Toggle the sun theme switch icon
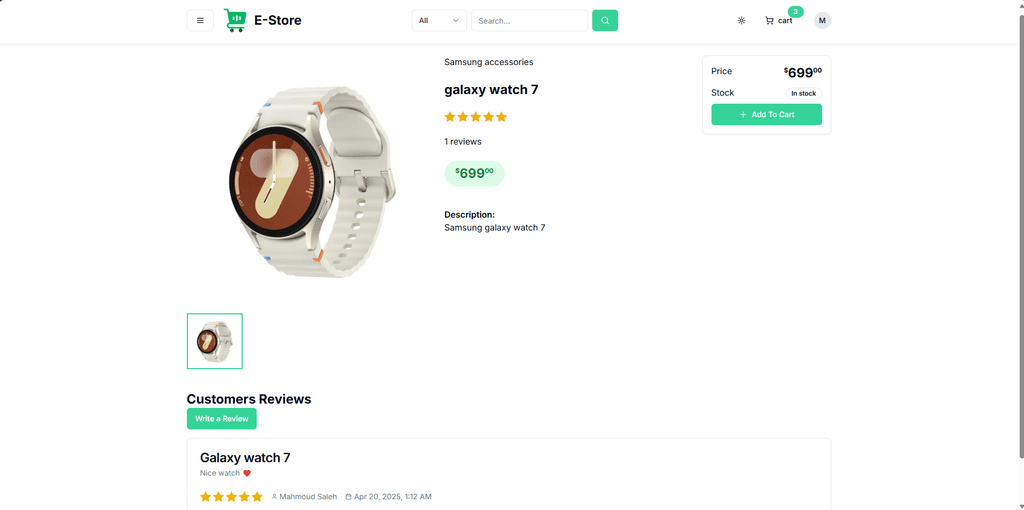The height and width of the screenshot is (510, 1024). (741, 20)
